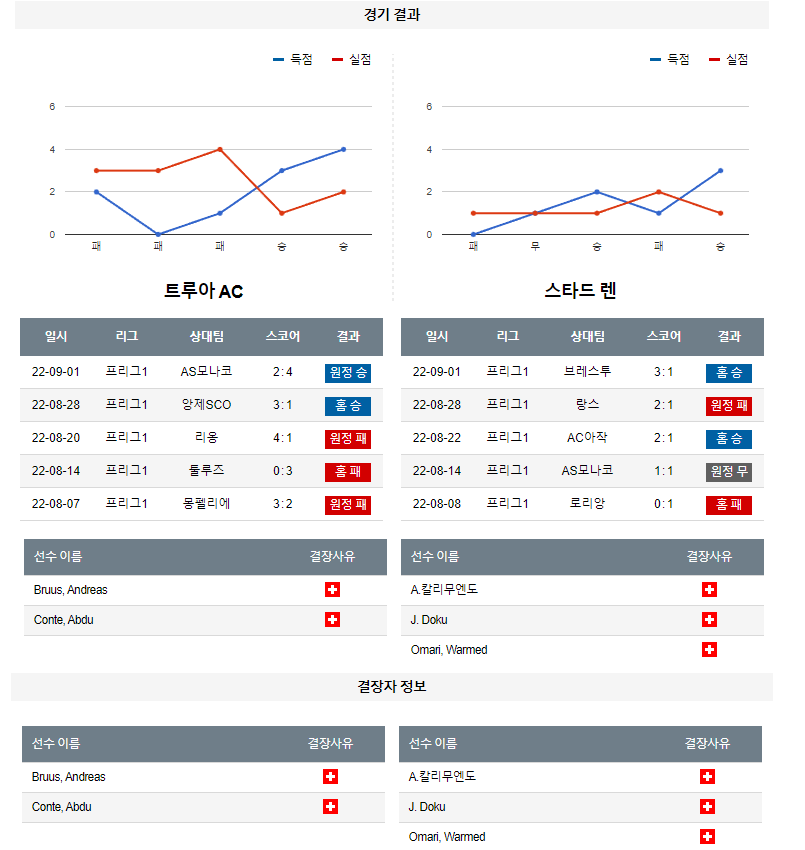
Task: Click 스코어 column header in 스타드 렌 table
Action: click(664, 336)
